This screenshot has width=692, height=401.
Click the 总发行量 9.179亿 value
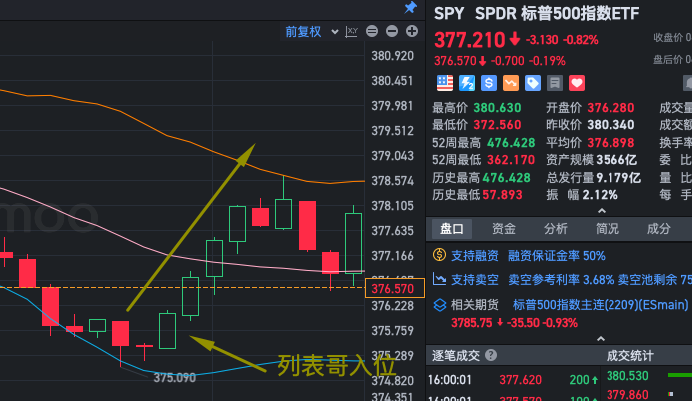point(618,178)
